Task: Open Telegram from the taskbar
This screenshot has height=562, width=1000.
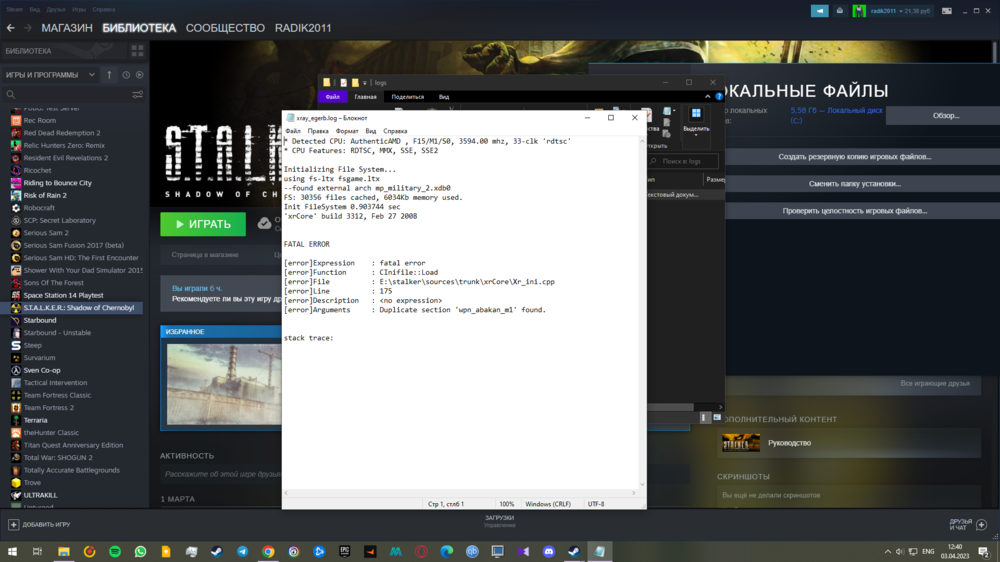Action: click(242, 551)
